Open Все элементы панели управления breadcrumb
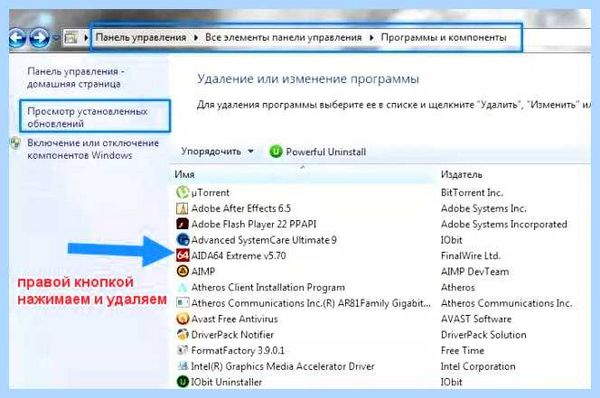600x398 pixels. (x=284, y=38)
